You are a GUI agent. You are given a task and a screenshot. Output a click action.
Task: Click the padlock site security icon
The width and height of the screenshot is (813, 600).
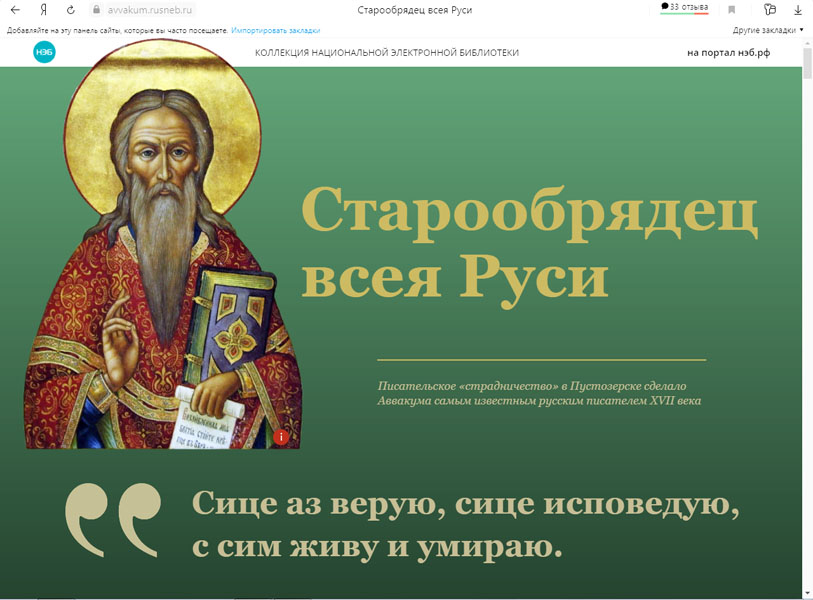coord(96,10)
